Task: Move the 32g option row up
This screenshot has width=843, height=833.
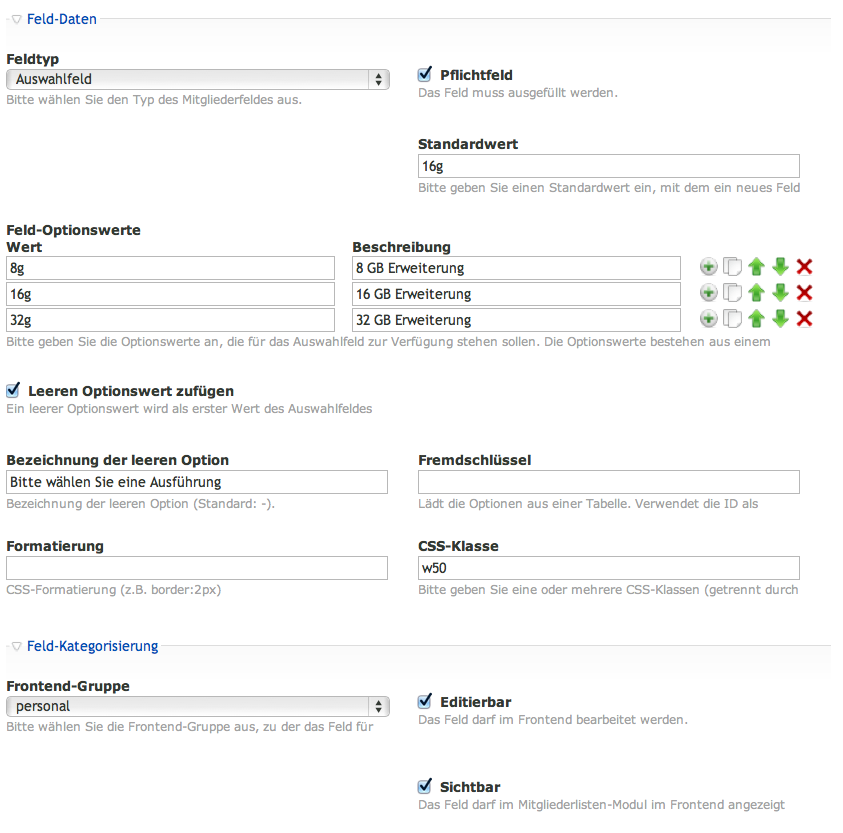Action: [756, 319]
